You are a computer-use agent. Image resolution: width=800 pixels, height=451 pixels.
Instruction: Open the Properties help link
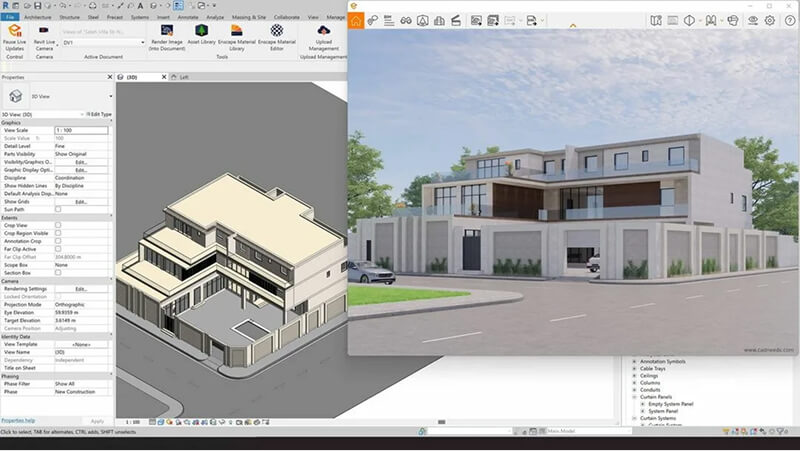pyautogui.click(x=18, y=421)
